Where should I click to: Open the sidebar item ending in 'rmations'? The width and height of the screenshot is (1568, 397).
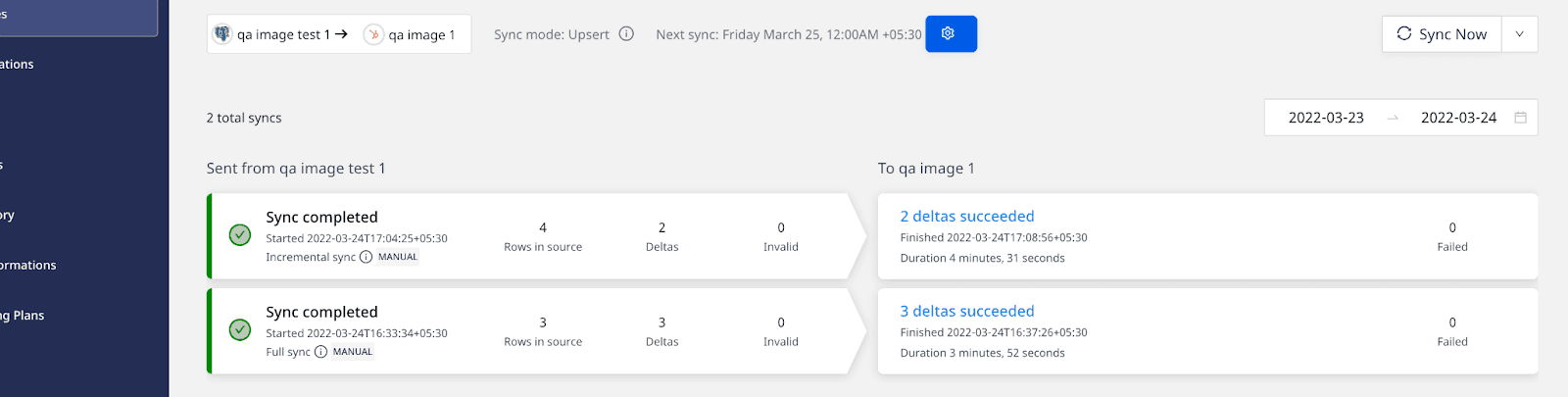click(x=29, y=266)
